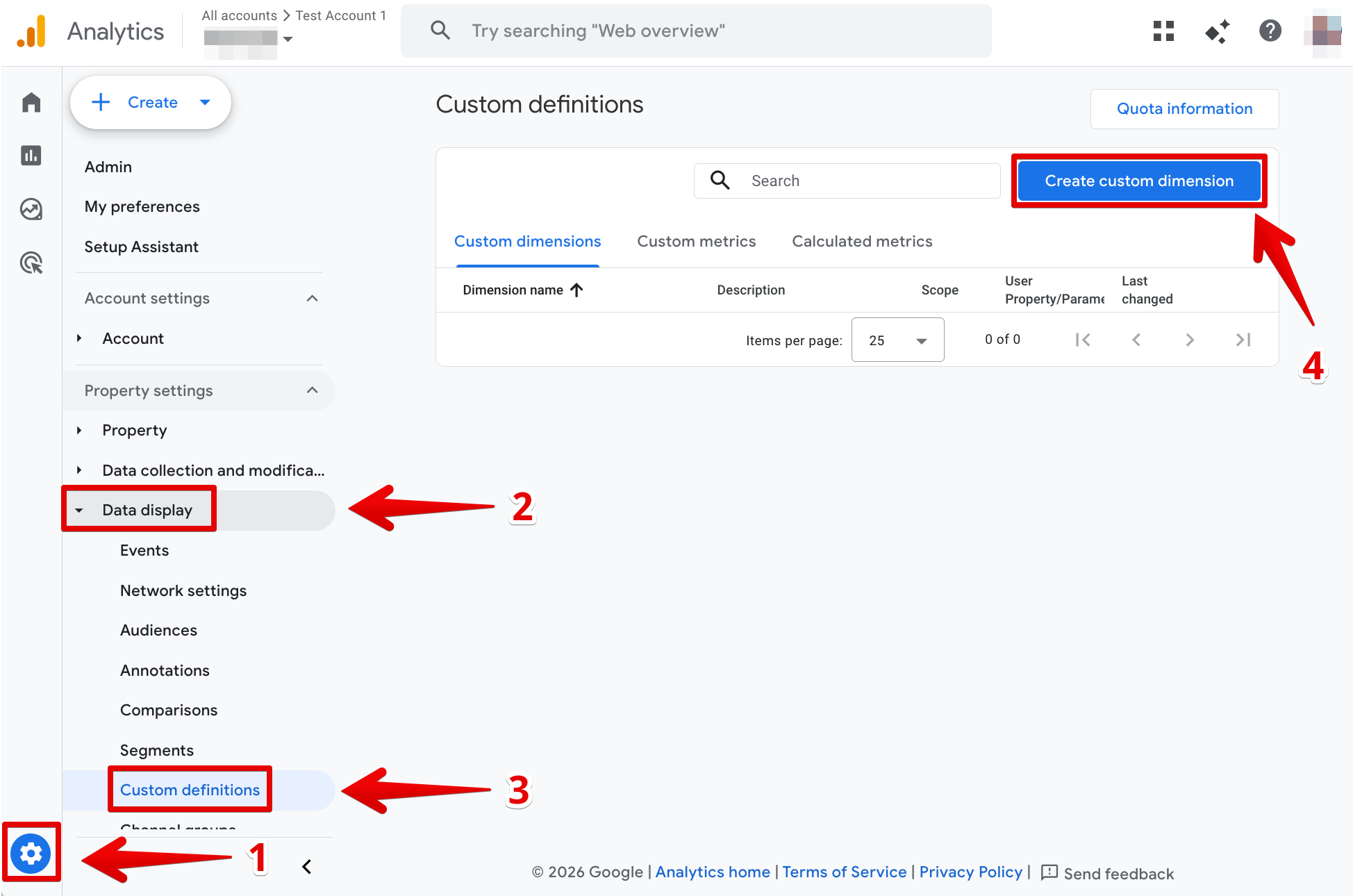1353x896 pixels.
Task: Open the Home icon in left rail
Action: (31, 102)
